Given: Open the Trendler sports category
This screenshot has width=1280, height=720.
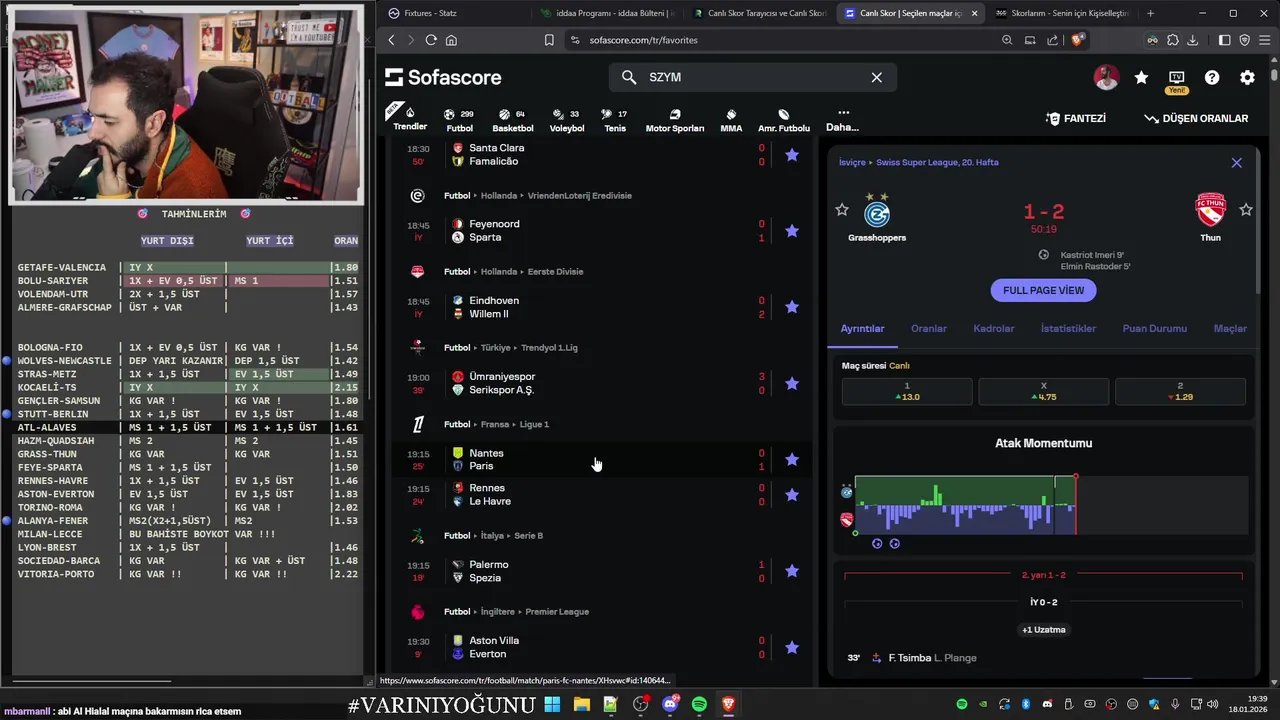Looking at the screenshot, I should [410, 117].
